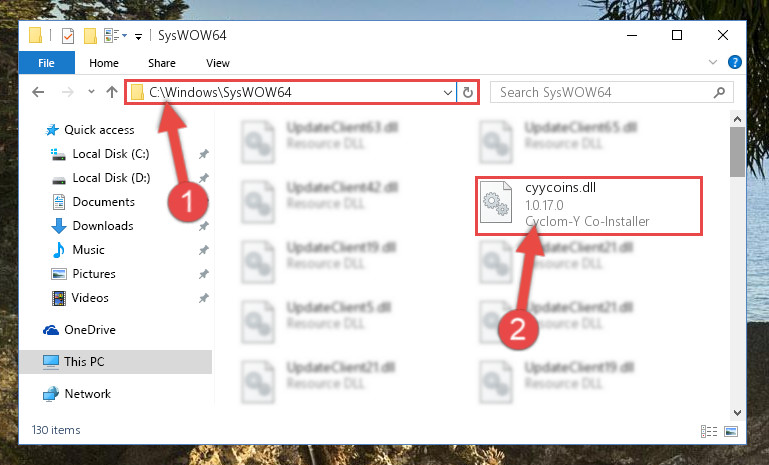
Task: Toggle the pin beside Videos
Action: click(204, 298)
